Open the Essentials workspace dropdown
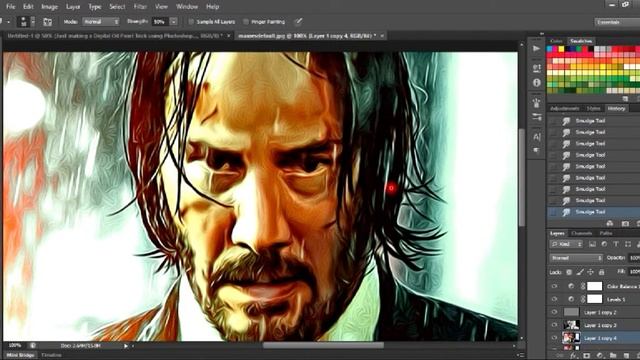 tap(617, 22)
